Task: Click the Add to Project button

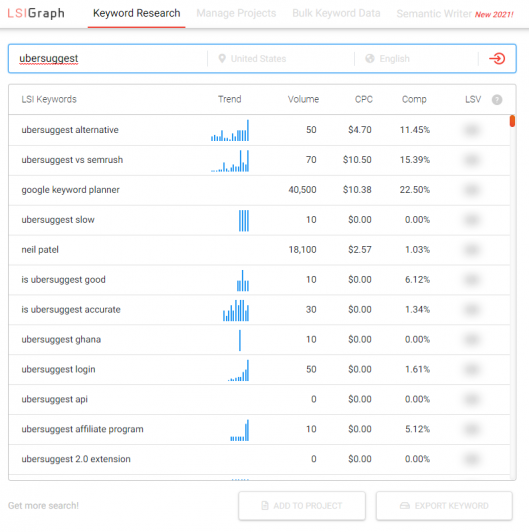Action: pyautogui.click(x=302, y=506)
